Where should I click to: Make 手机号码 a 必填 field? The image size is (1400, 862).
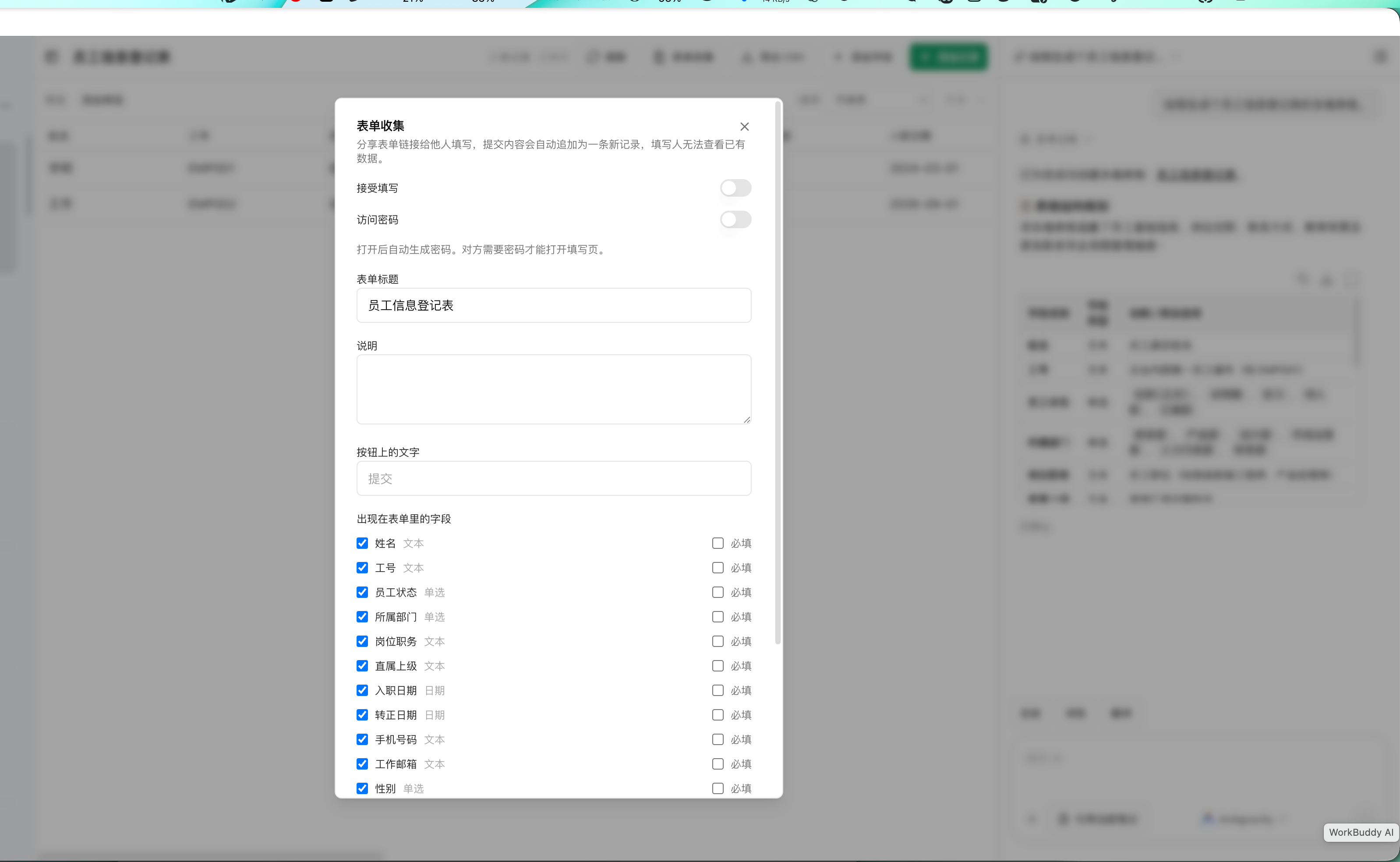coord(718,739)
